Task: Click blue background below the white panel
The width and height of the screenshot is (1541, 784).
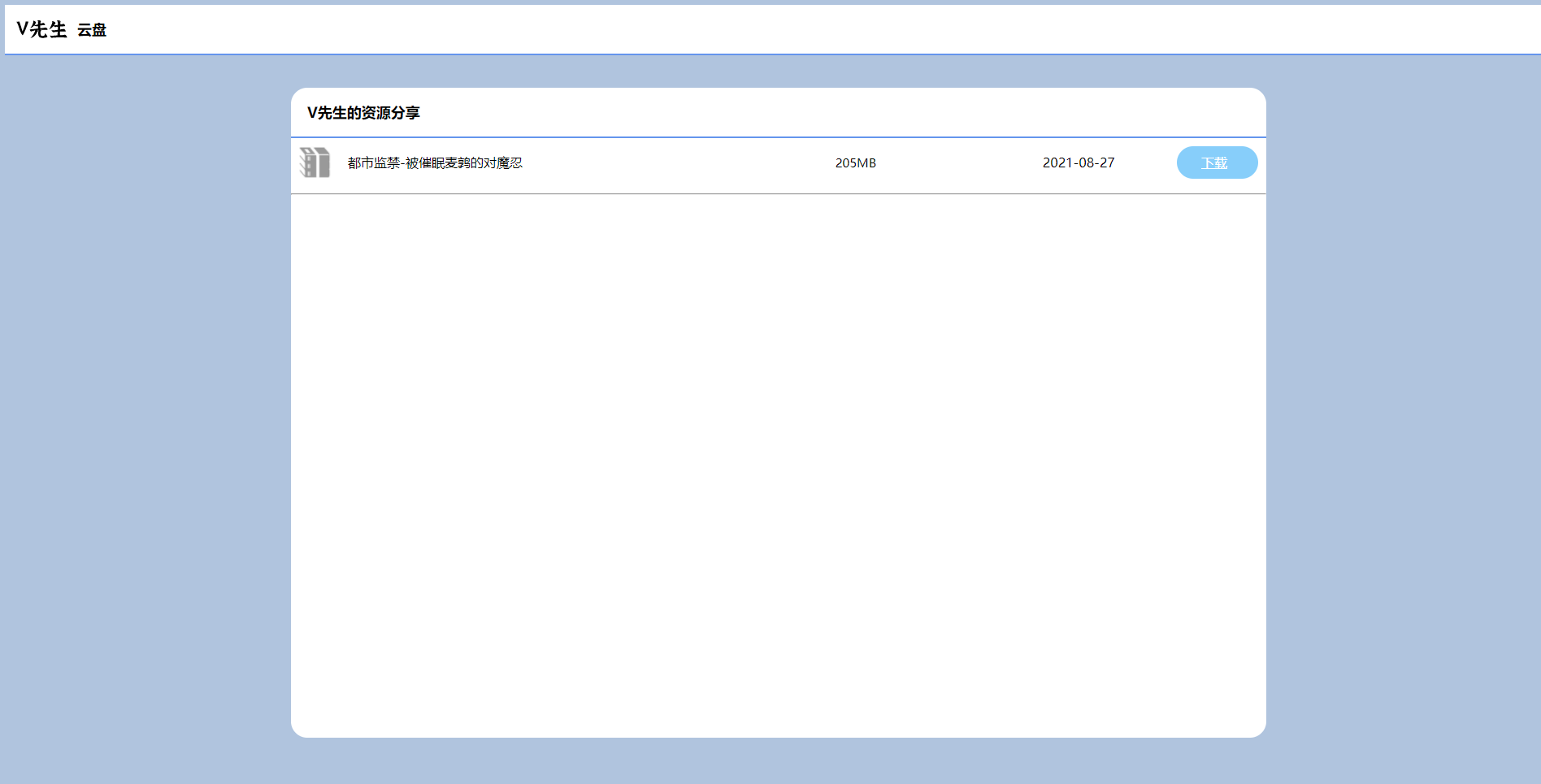Action: coord(778,761)
